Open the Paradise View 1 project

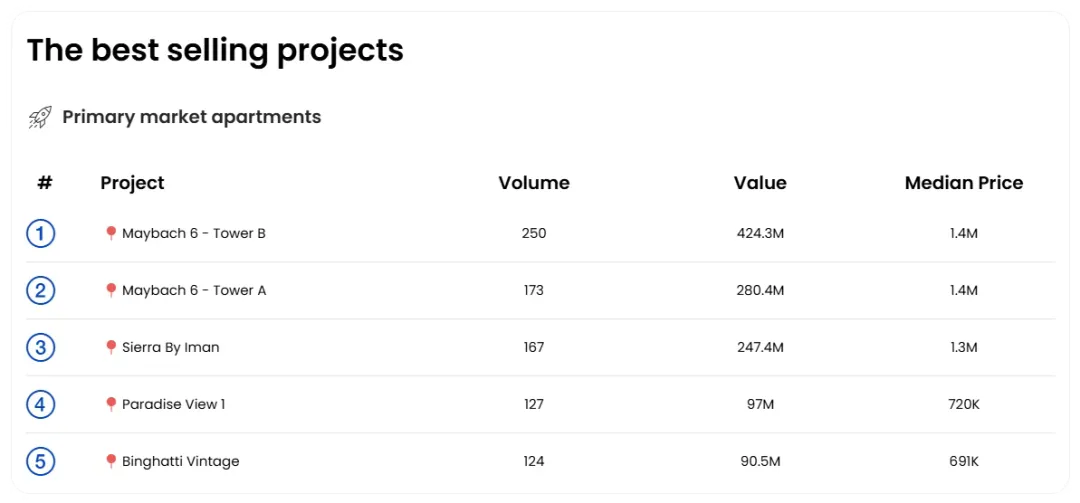[173, 405]
